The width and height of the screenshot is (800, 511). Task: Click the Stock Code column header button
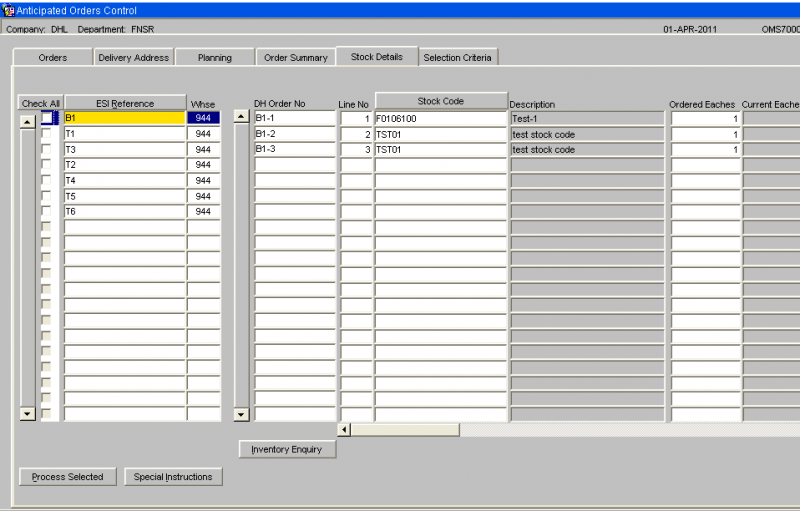click(441, 101)
